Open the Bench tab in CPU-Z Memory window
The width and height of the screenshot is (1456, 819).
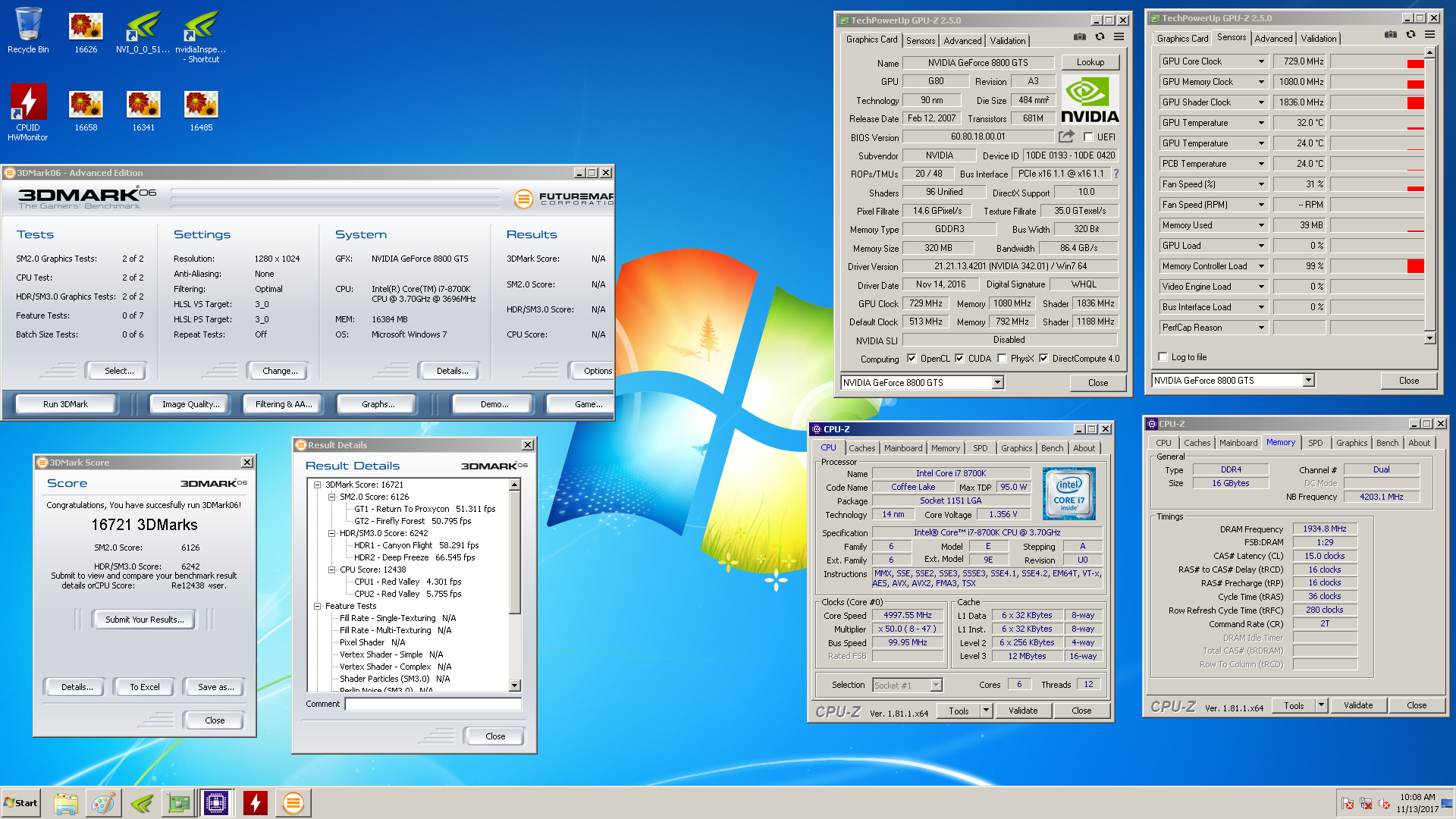(1387, 443)
